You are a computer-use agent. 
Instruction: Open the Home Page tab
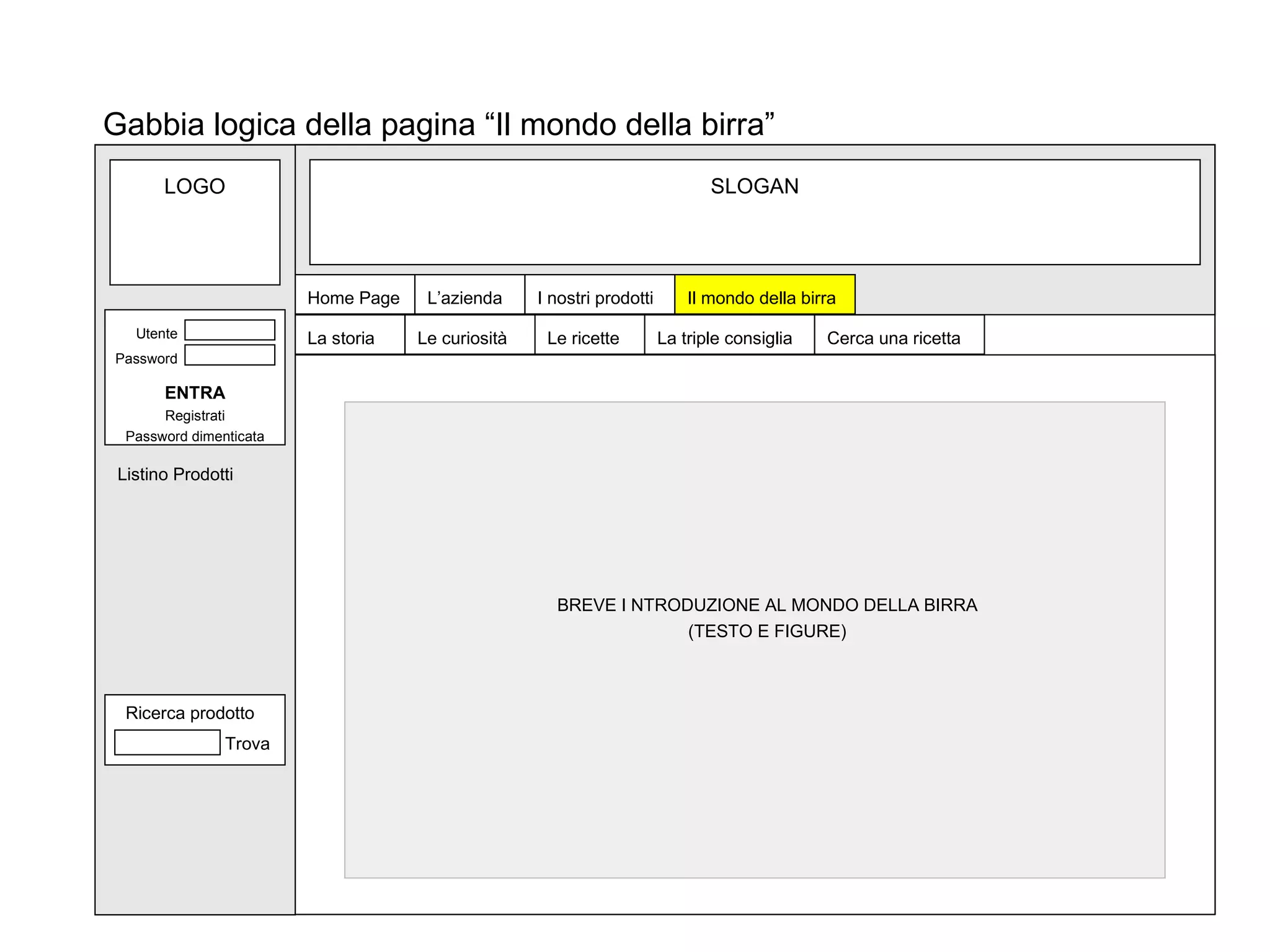pos(355,295)
